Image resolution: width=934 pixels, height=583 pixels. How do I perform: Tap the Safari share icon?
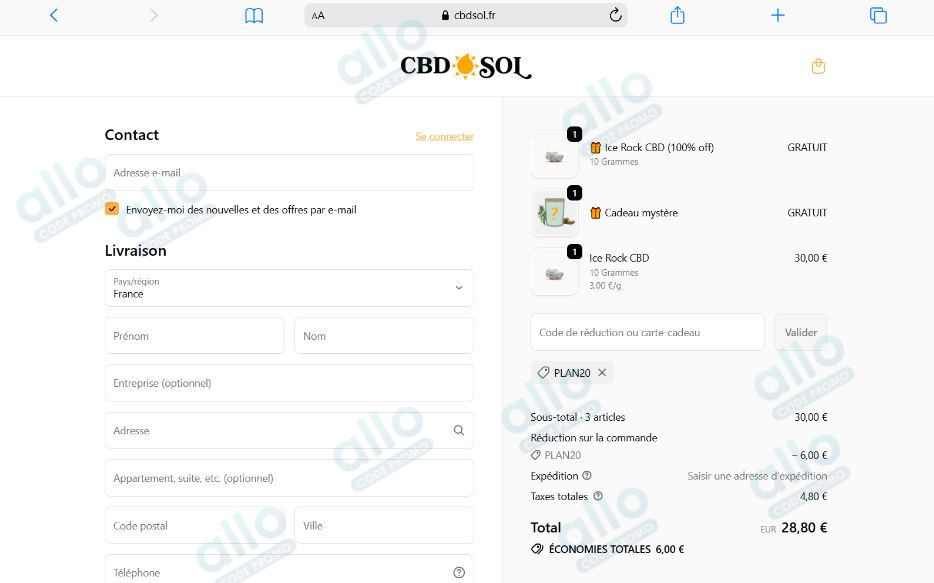pos(677,15)
